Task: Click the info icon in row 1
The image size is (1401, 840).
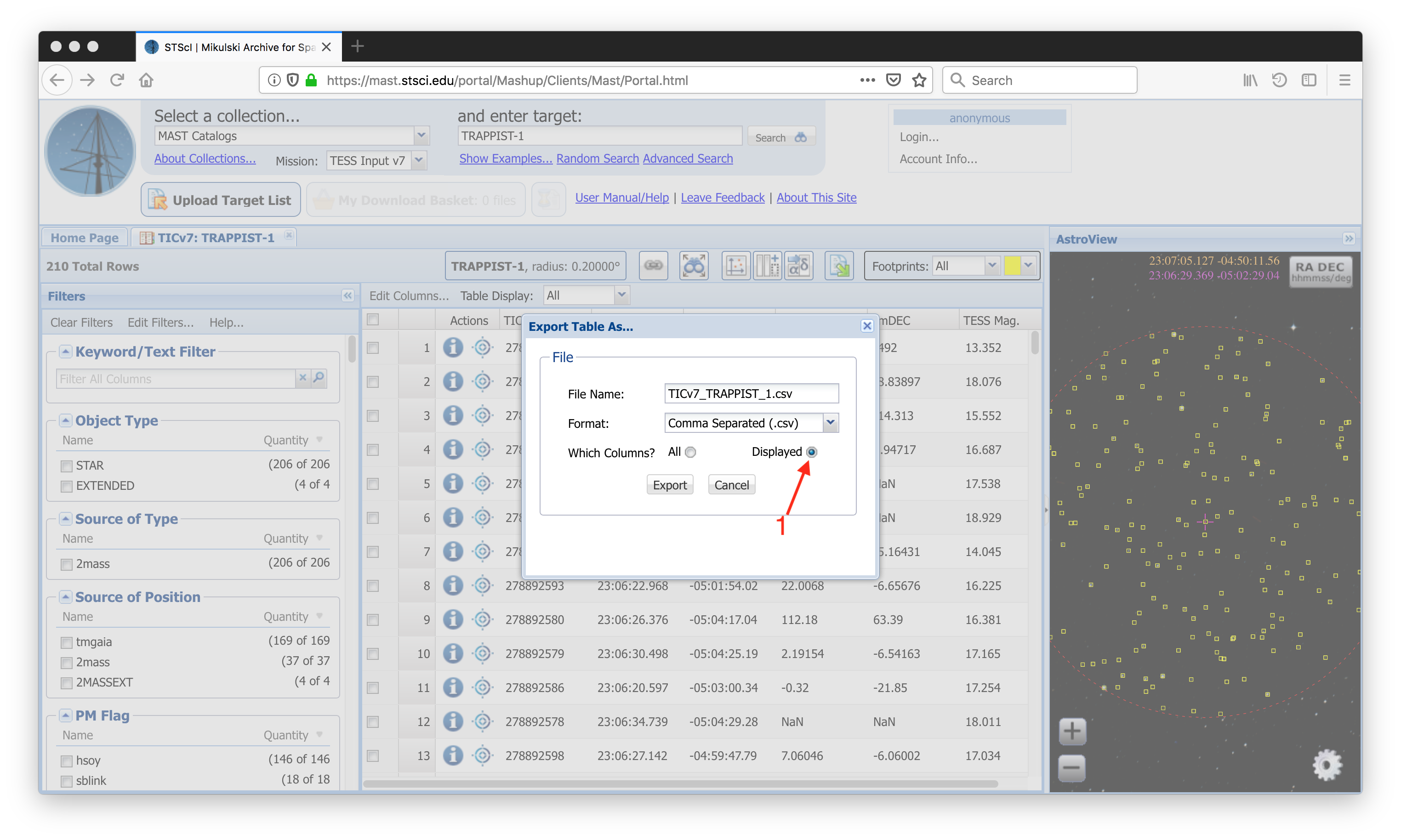Action: [452, 347]
